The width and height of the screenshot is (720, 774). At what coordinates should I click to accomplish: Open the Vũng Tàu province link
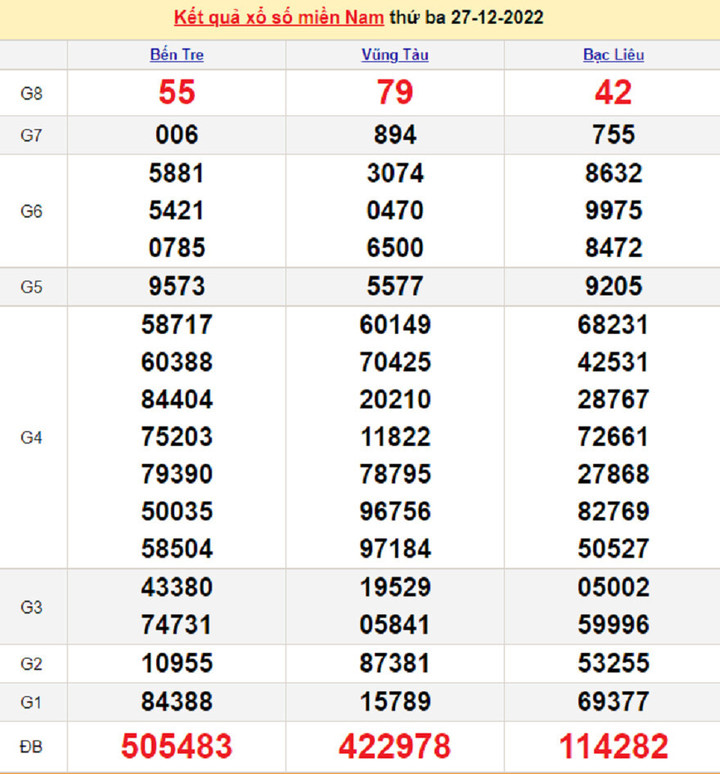[395, 55]
